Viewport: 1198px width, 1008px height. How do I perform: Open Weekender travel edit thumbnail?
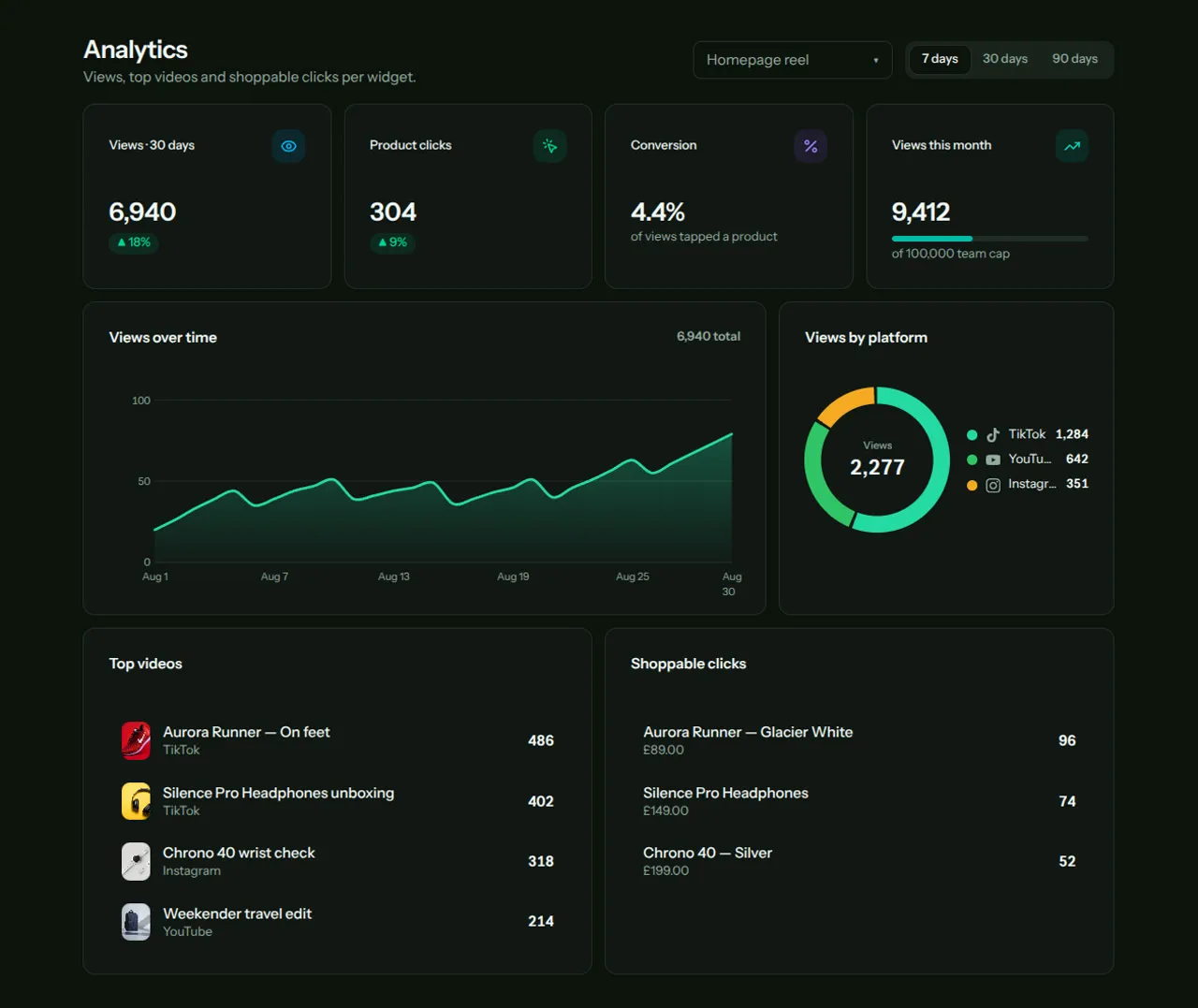point(136,922)
